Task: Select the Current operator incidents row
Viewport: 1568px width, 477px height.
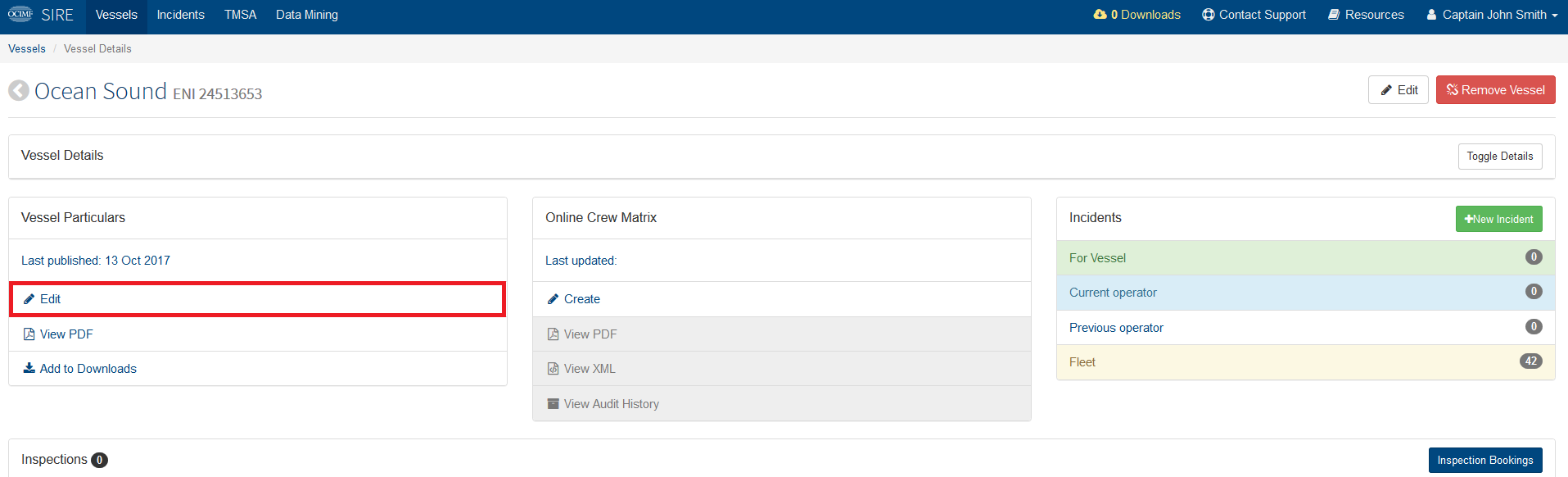Action: [x=1305, y=293]
